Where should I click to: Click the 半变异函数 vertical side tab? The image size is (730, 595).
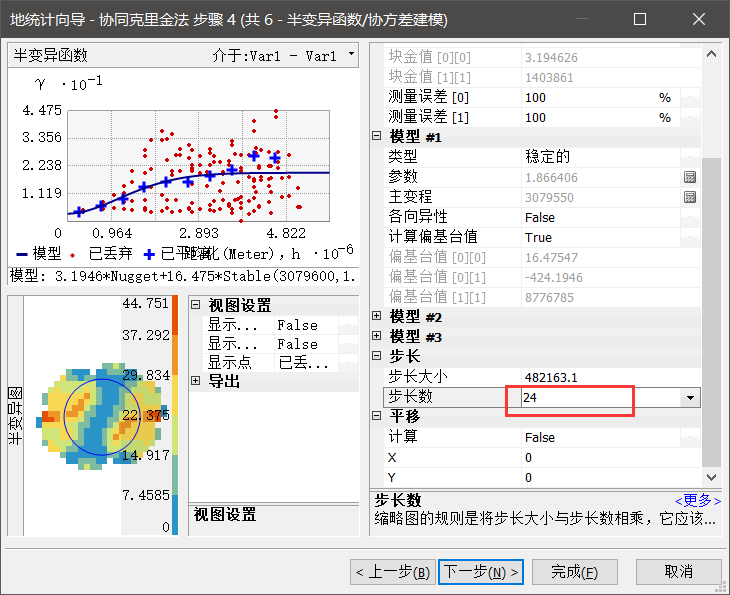(x=15, y=415)
